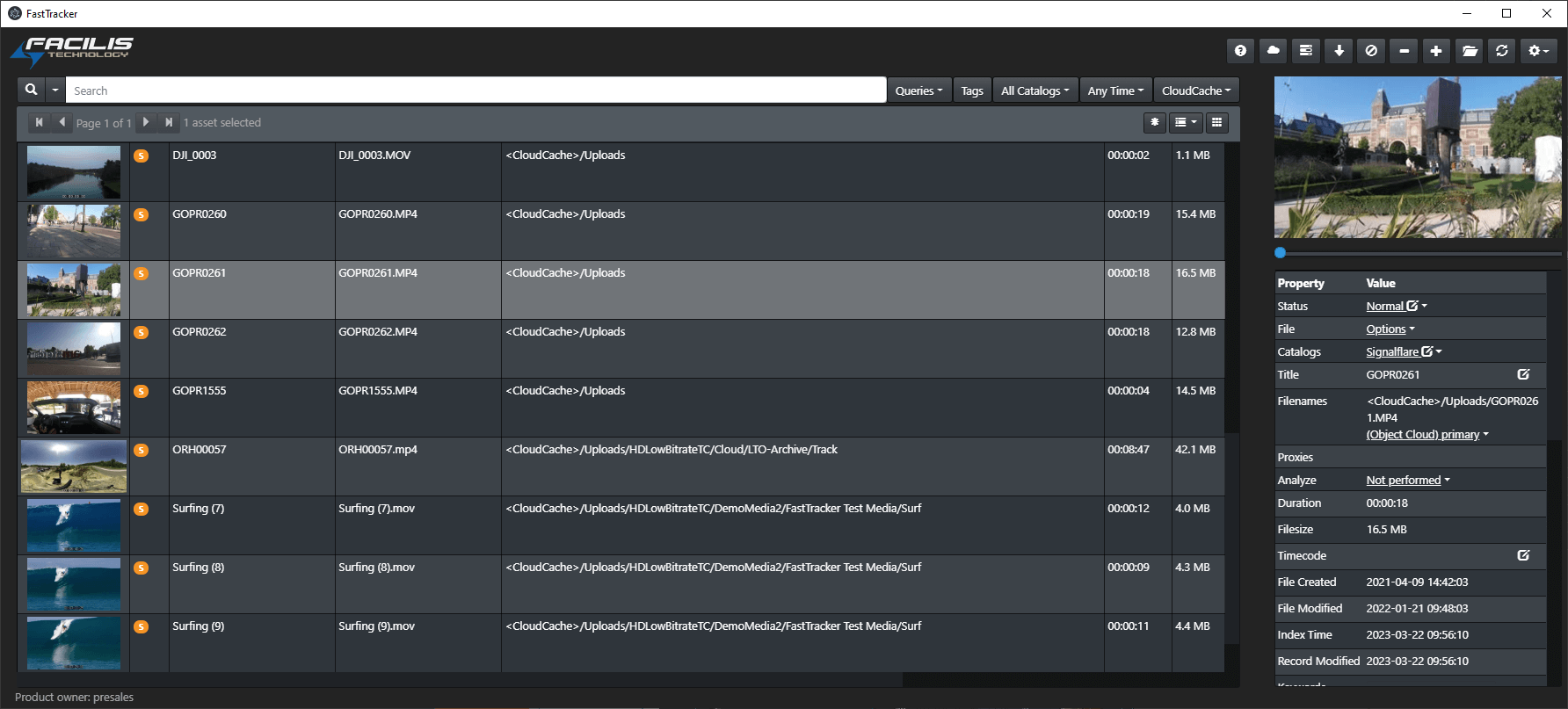1568x709 pixels.
Task: Switch to grid thumbnail view
Action: coord(1216,122)
